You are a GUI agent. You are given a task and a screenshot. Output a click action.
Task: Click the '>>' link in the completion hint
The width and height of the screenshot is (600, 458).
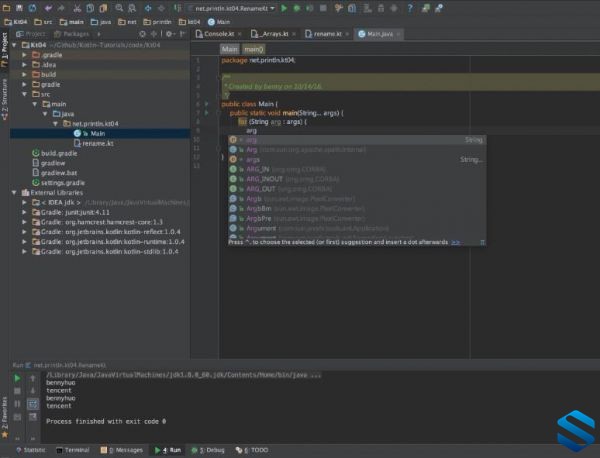pyautogui.click(x=455, y=242)
